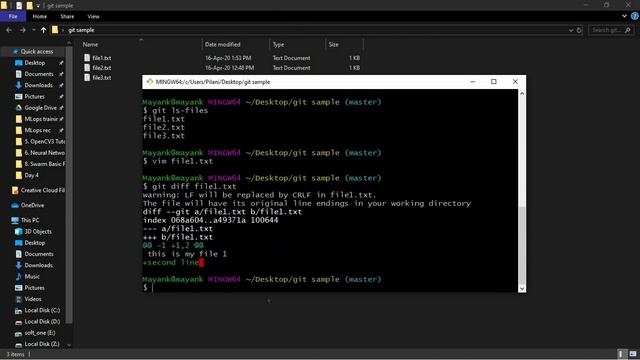The width and height of the screenshot is (640, 360).
Task: Expand address bar history dropdown
Action: pyautogui.click(x=571, y=30)
